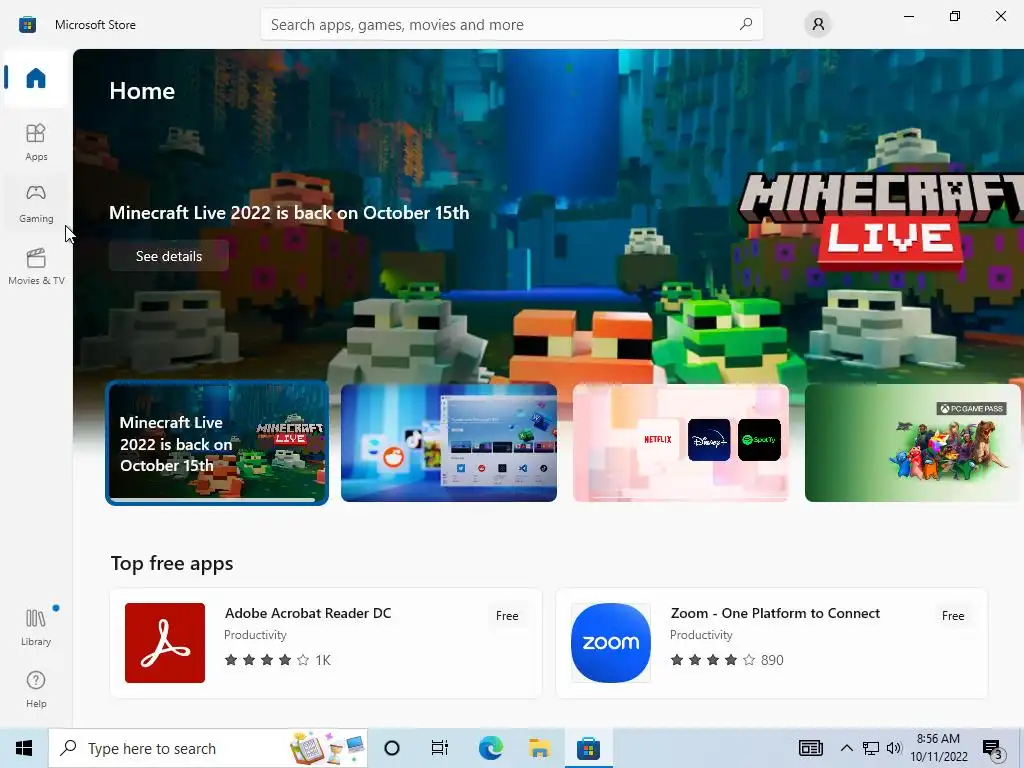Click the Minecraft Live 2022 headline text
The width and height of the screenshot is (1024, 768).
coord(289,213)
